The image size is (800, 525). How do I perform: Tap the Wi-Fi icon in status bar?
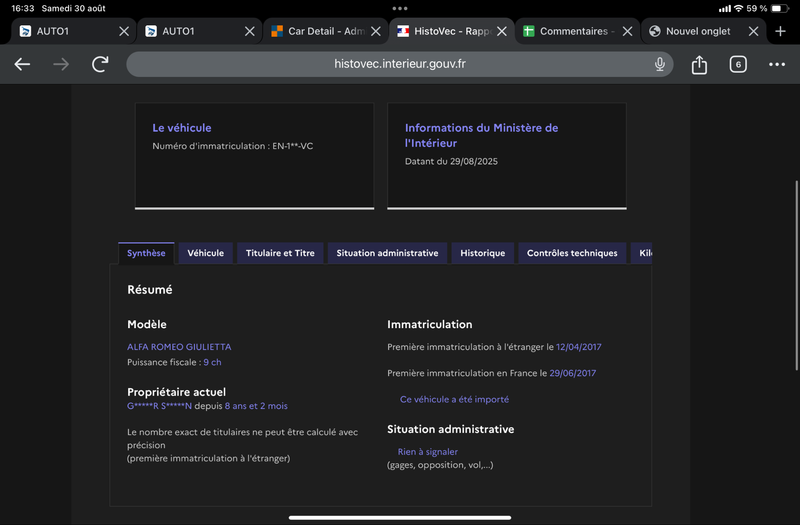[738, 8]
